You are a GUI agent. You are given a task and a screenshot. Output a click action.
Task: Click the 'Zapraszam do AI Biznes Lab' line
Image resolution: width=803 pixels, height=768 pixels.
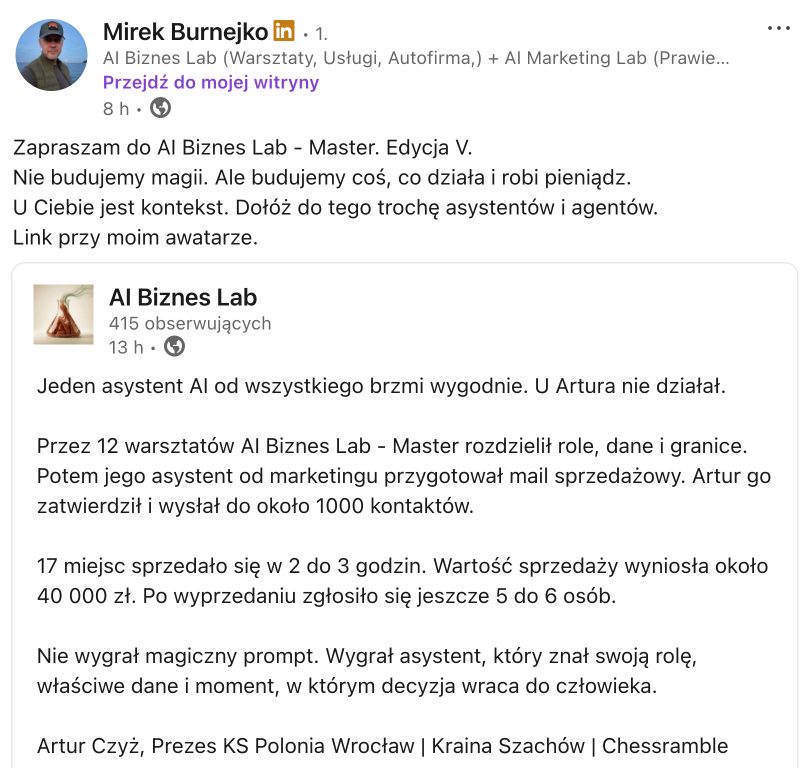click(242, 147)
